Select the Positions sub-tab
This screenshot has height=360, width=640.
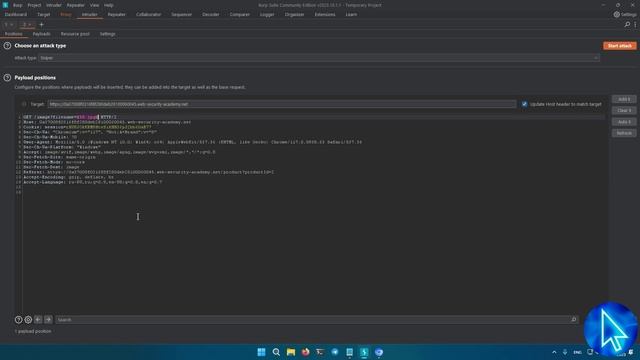click(13, 34)
